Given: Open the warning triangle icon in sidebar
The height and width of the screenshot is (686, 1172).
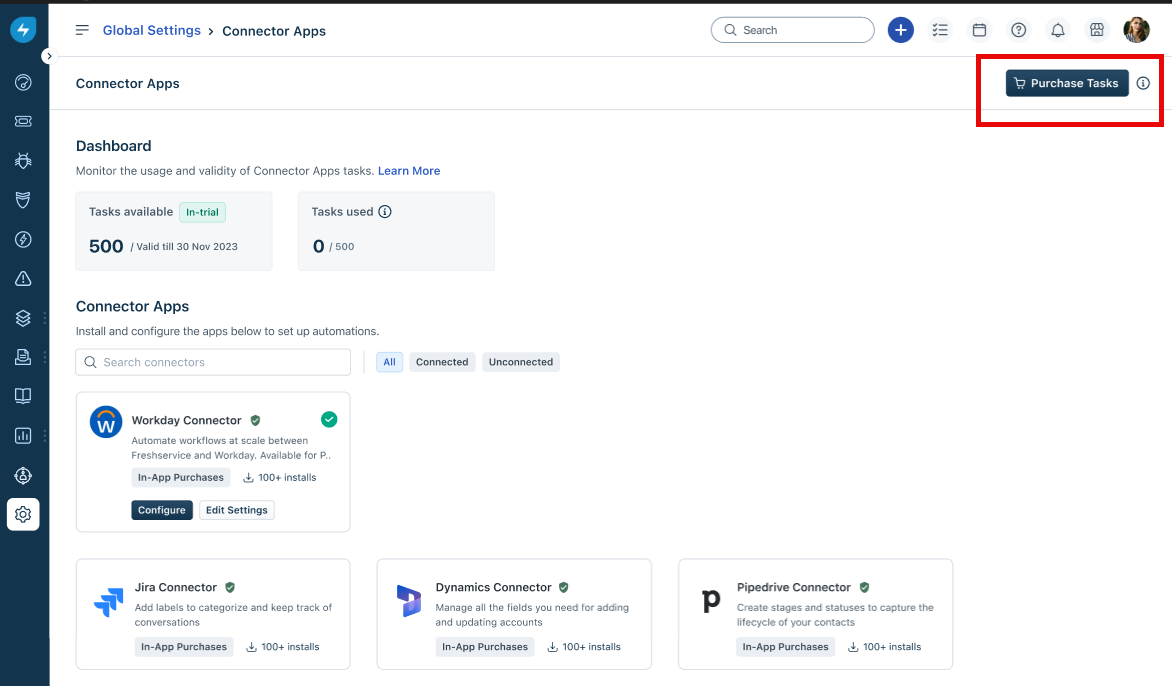Looking at the screenshot, I should point(23,279).
